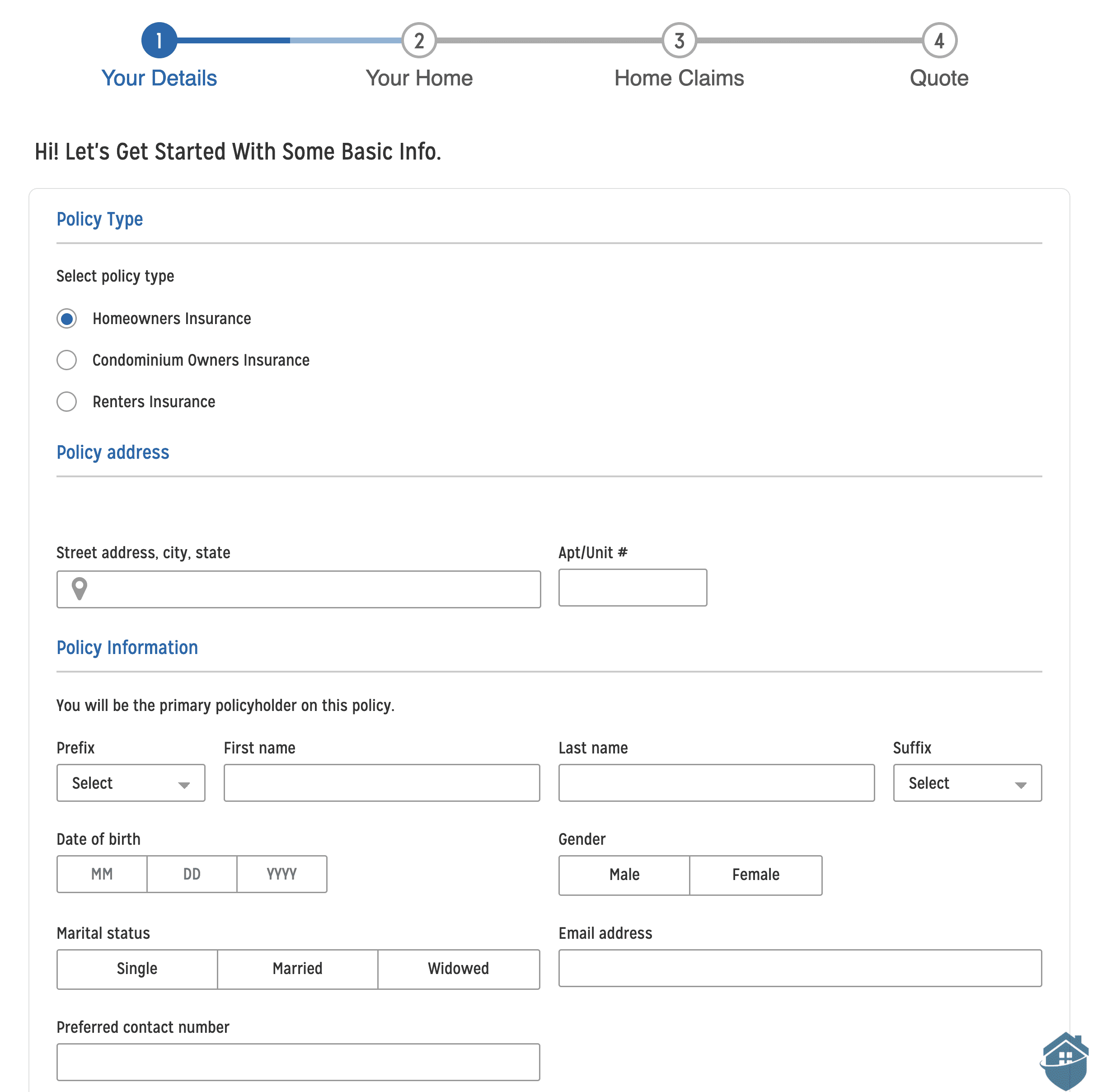Screen dimensions: 1116x1092
Task: Click step 1 circle icon
Action: tap(159, 41)
